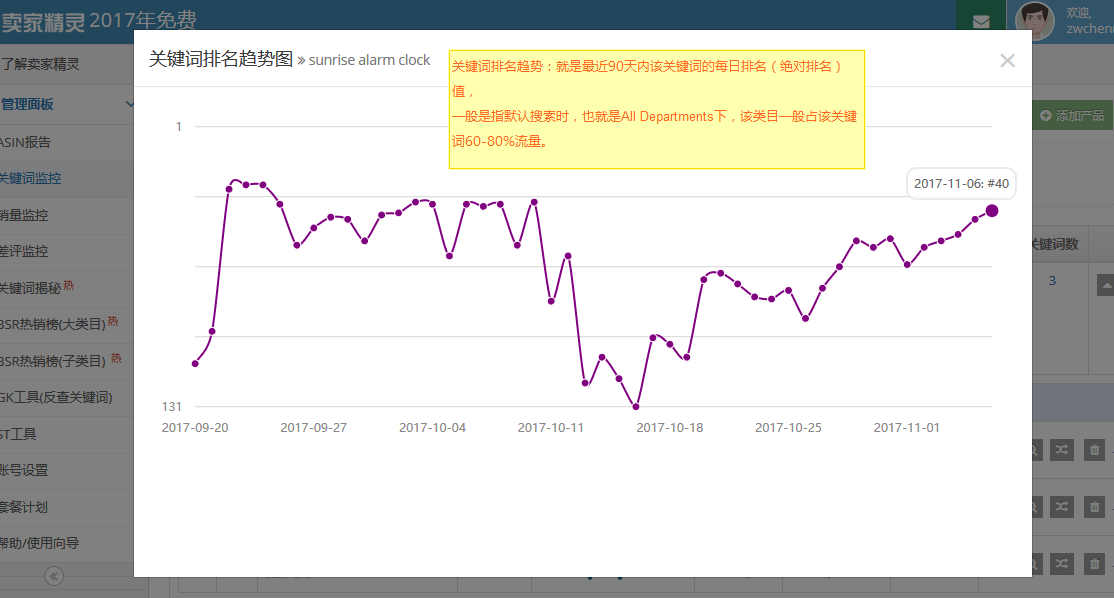Click the up-arrow expander beside keyword count
1114x598 pixels.
(x=1105, y=285)
